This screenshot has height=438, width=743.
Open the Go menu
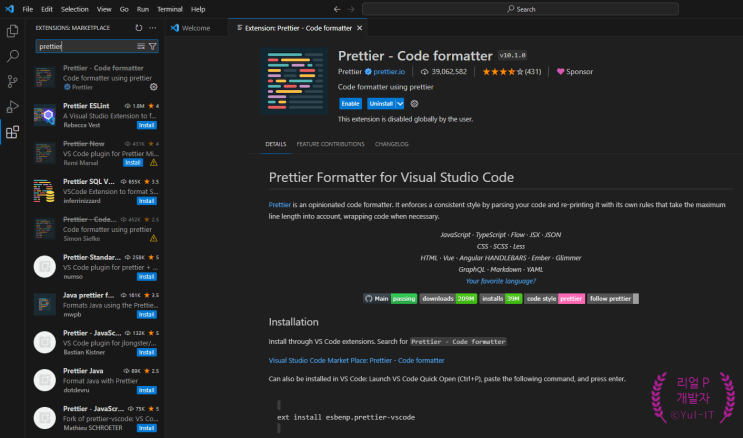point(124,9)
